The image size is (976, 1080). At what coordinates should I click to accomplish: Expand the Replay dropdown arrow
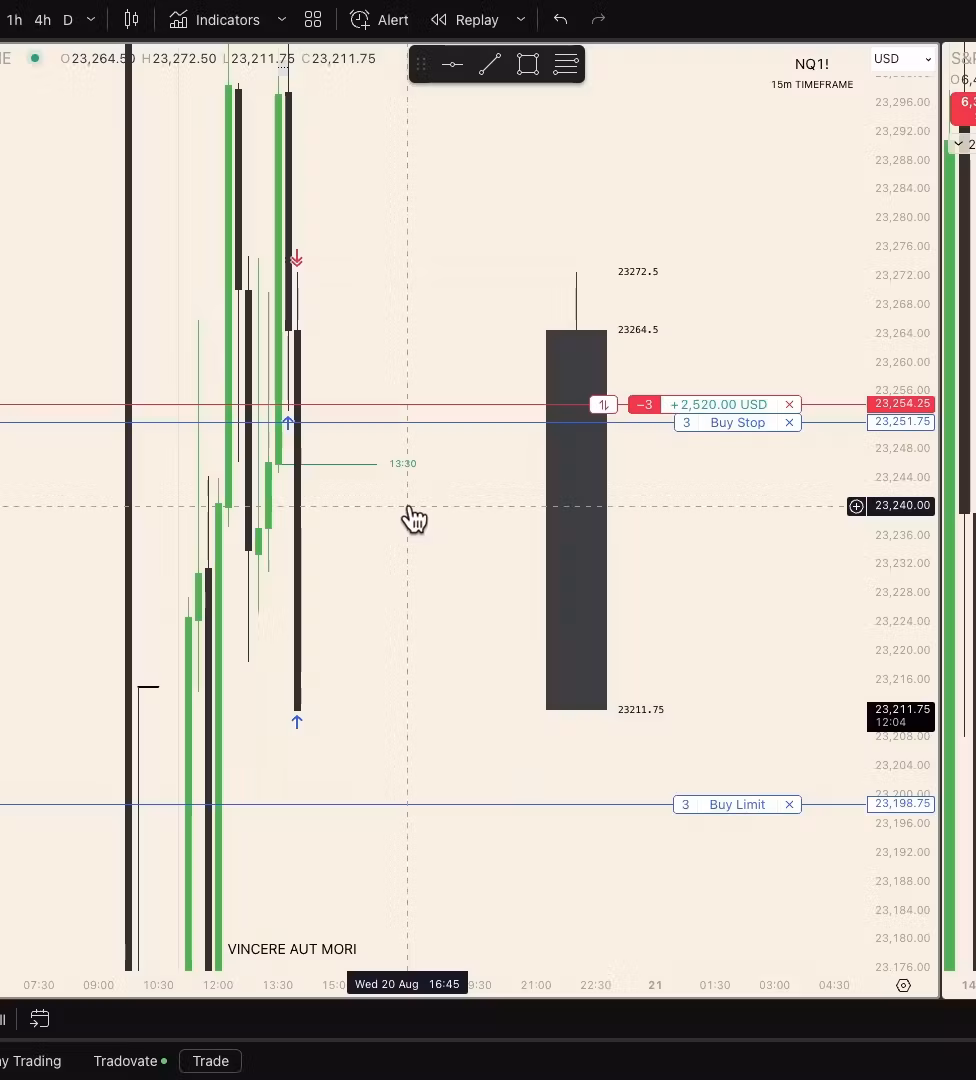tap(520, 20)
